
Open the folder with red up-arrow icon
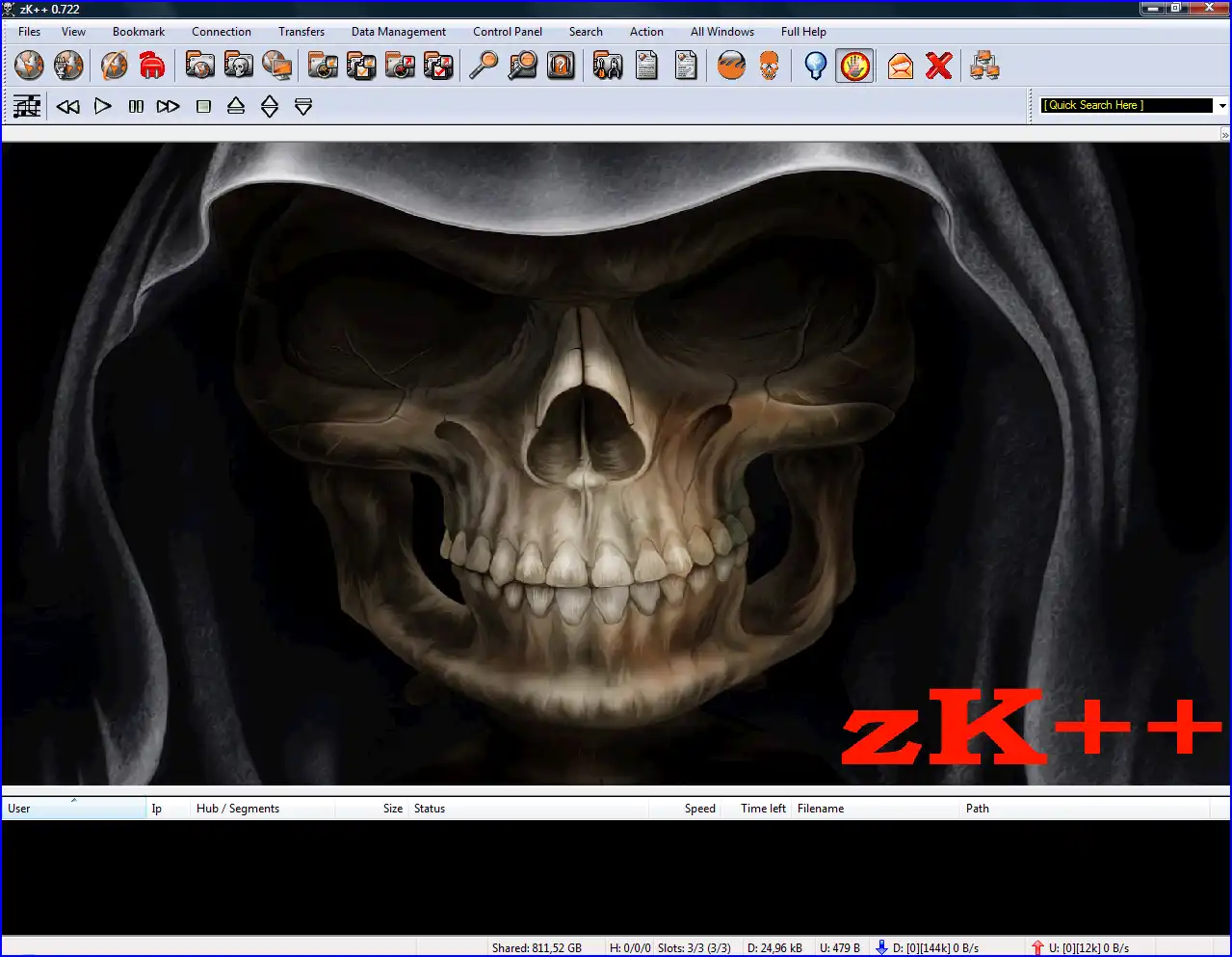pos(400,66)
